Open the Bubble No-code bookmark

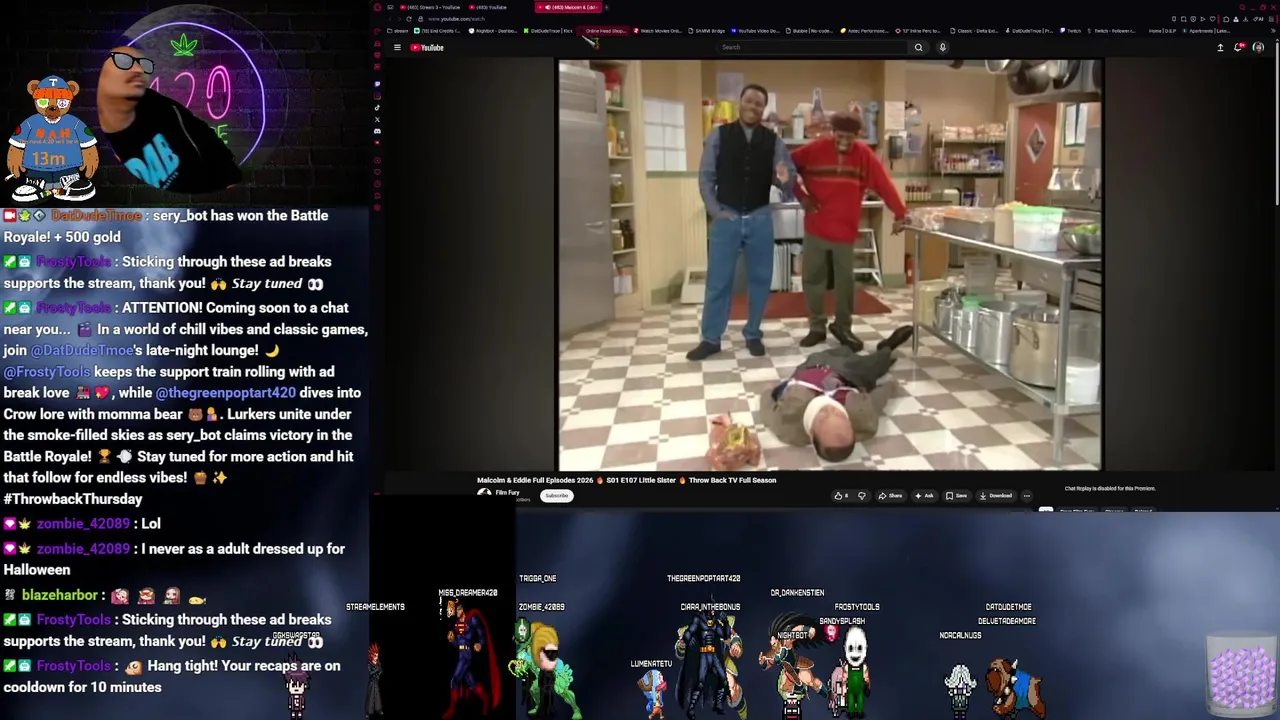(x=808, y=31)
